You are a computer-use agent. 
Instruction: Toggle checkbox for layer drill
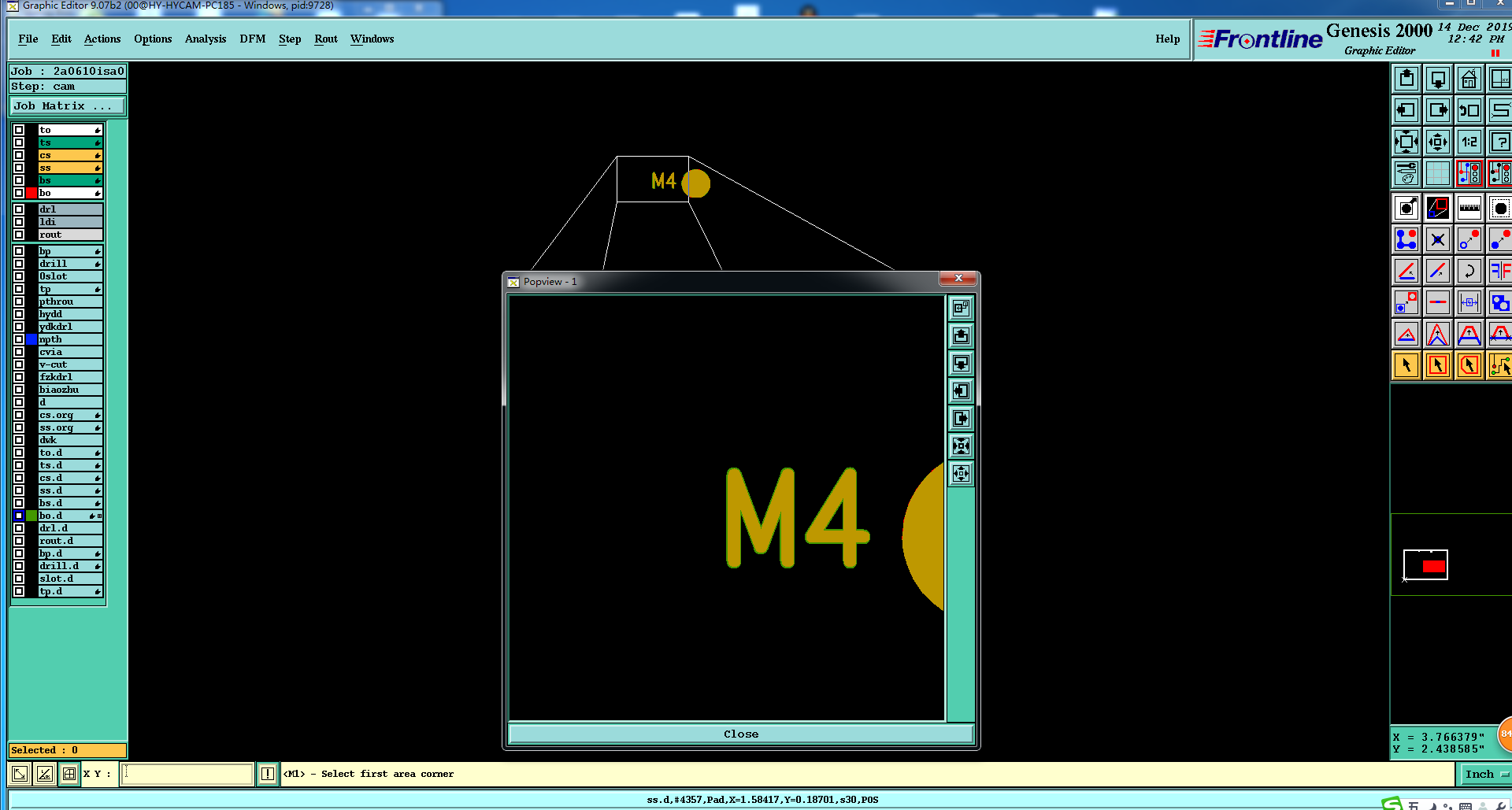pos(19,264)
